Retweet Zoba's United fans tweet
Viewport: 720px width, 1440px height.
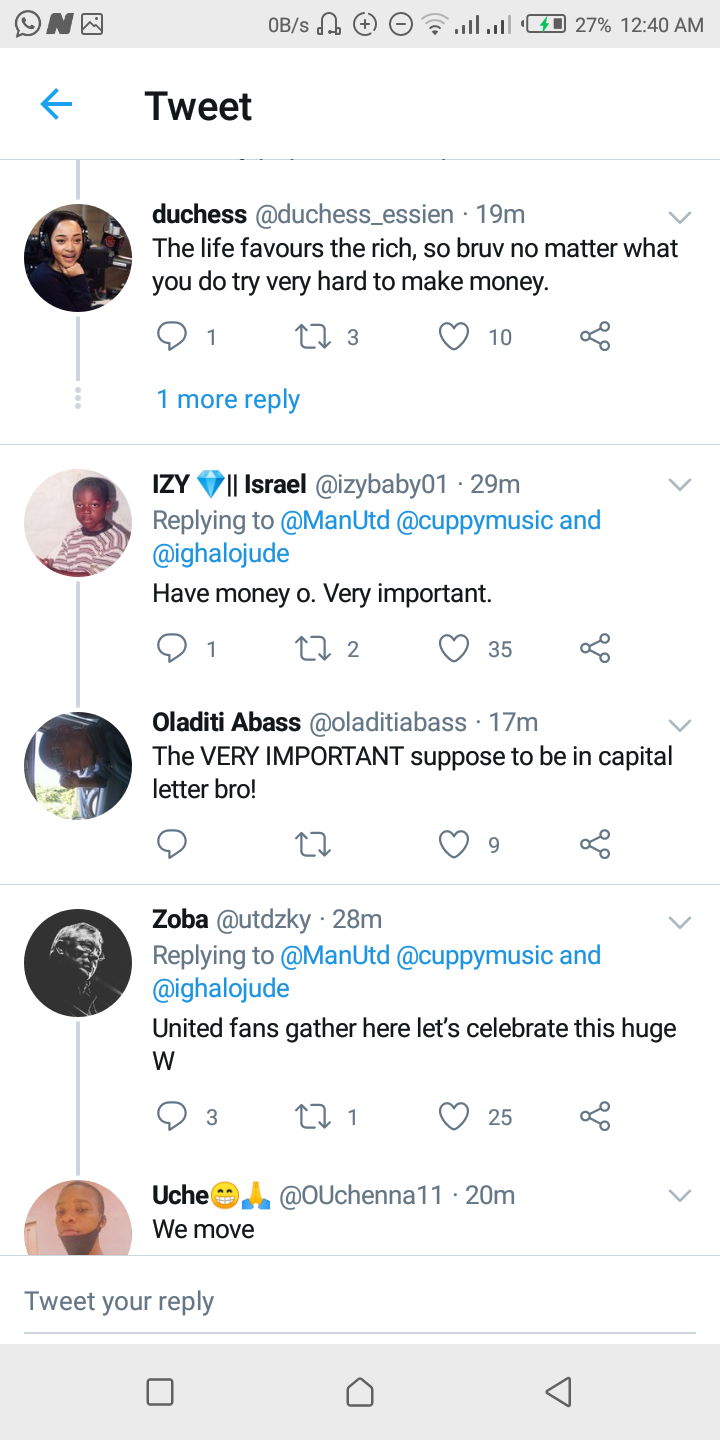click(x=314, y=1116)
